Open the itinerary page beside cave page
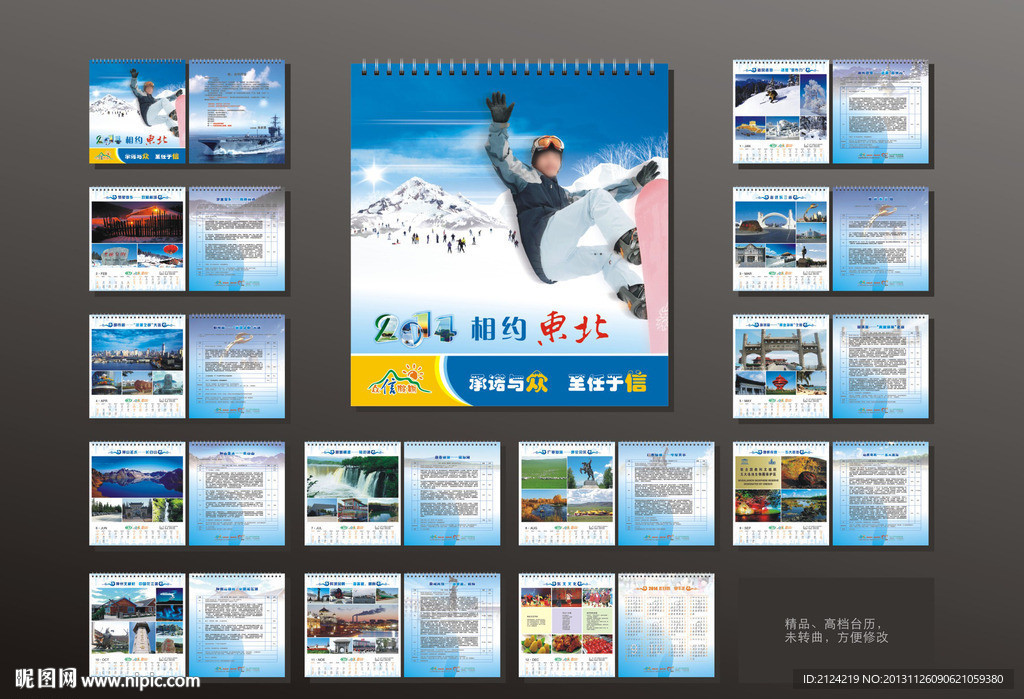Screen dimensions: 1024x699 pos(880,494)
